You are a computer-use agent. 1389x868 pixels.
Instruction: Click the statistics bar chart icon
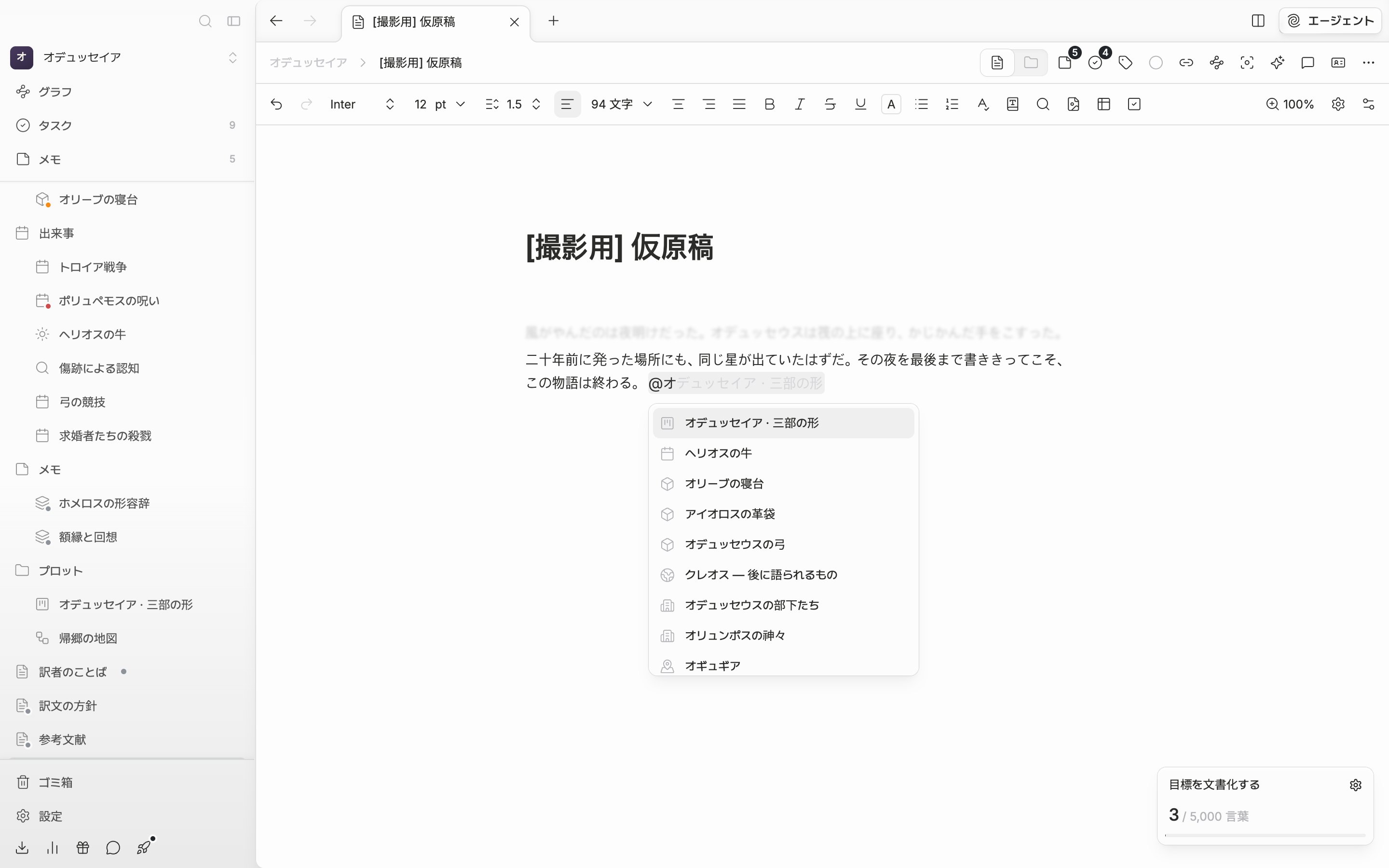coord(53,848)
